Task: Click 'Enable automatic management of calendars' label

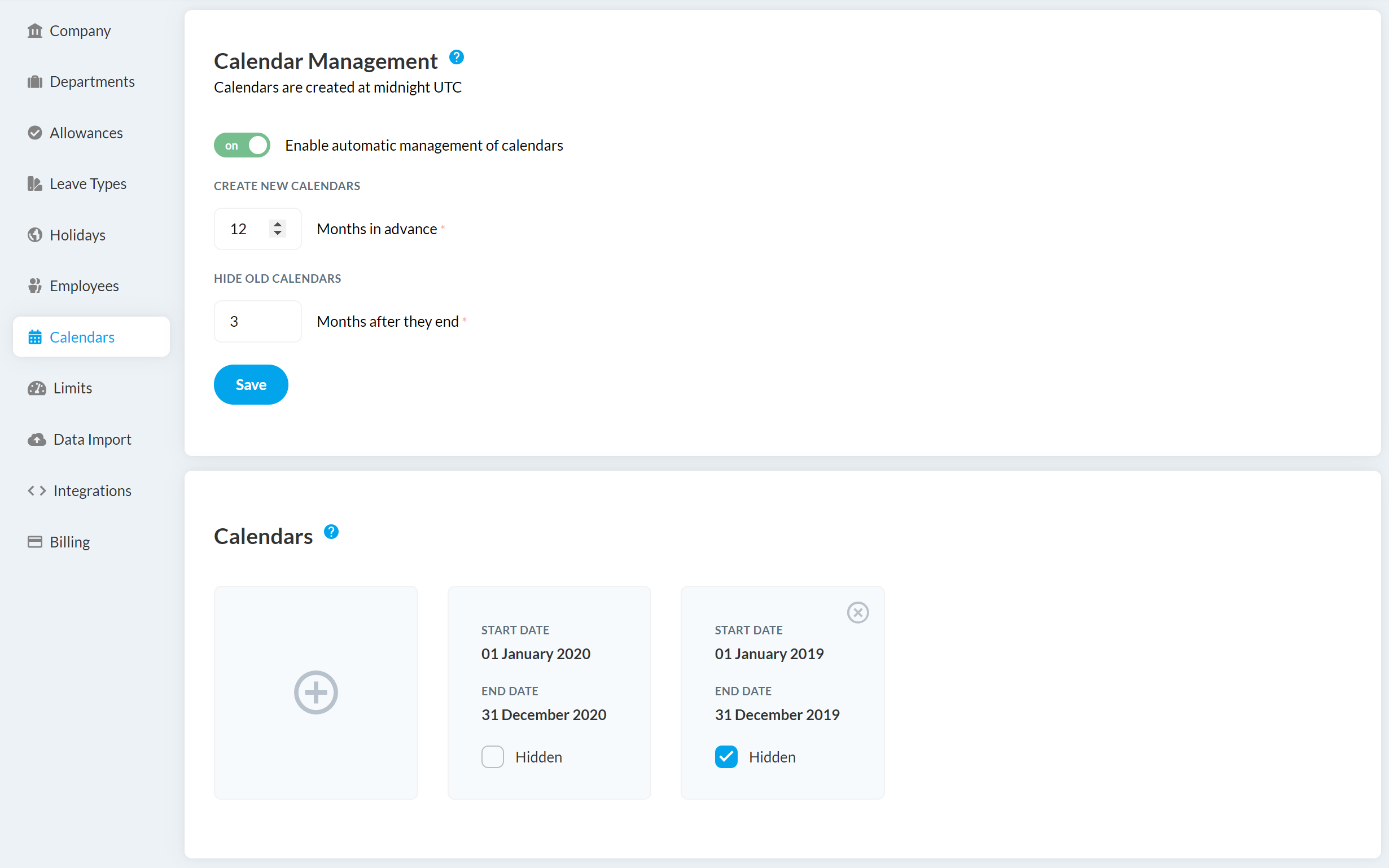Action: point(424,145)
